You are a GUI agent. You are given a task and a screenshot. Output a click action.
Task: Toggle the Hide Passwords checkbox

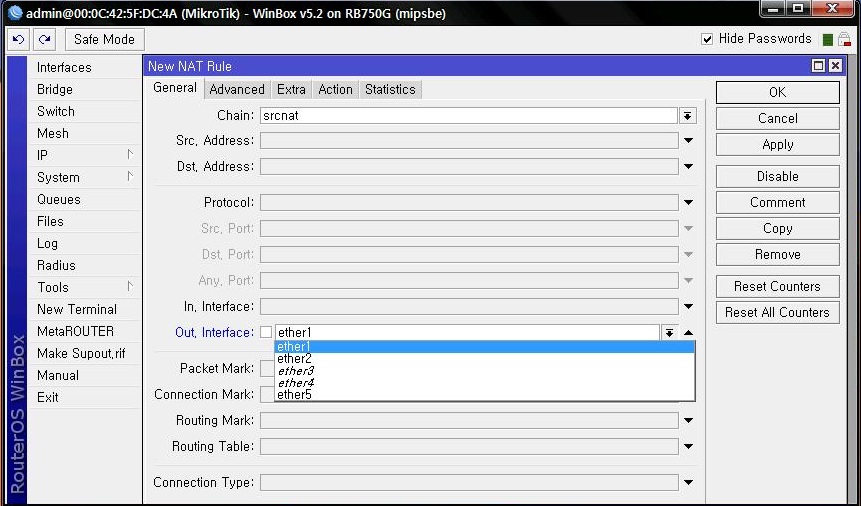point(707,39)
